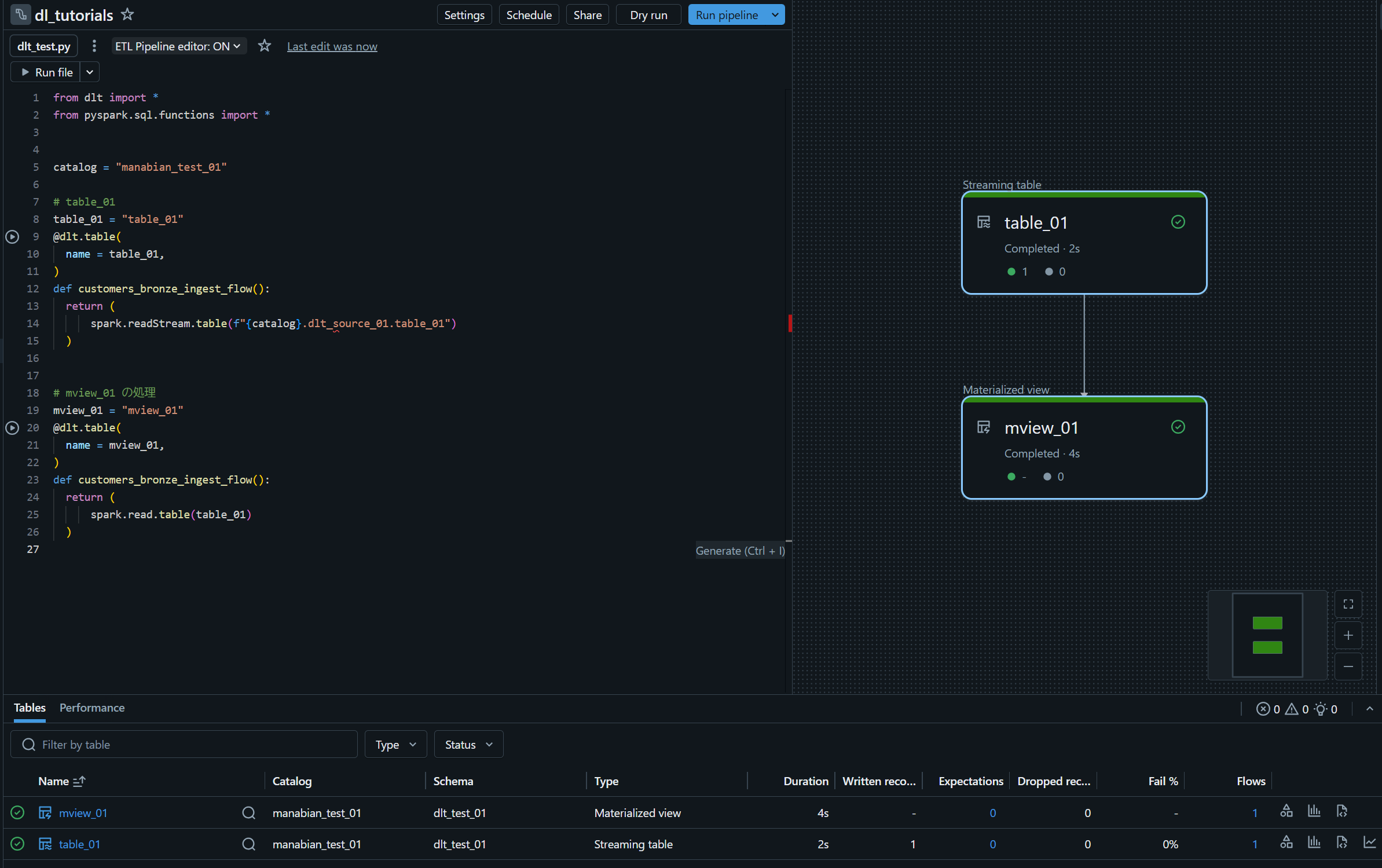Zoom in the pipeline graph with plus control
This screenshot has width=1382, height=868.
tap(1348, 635)
